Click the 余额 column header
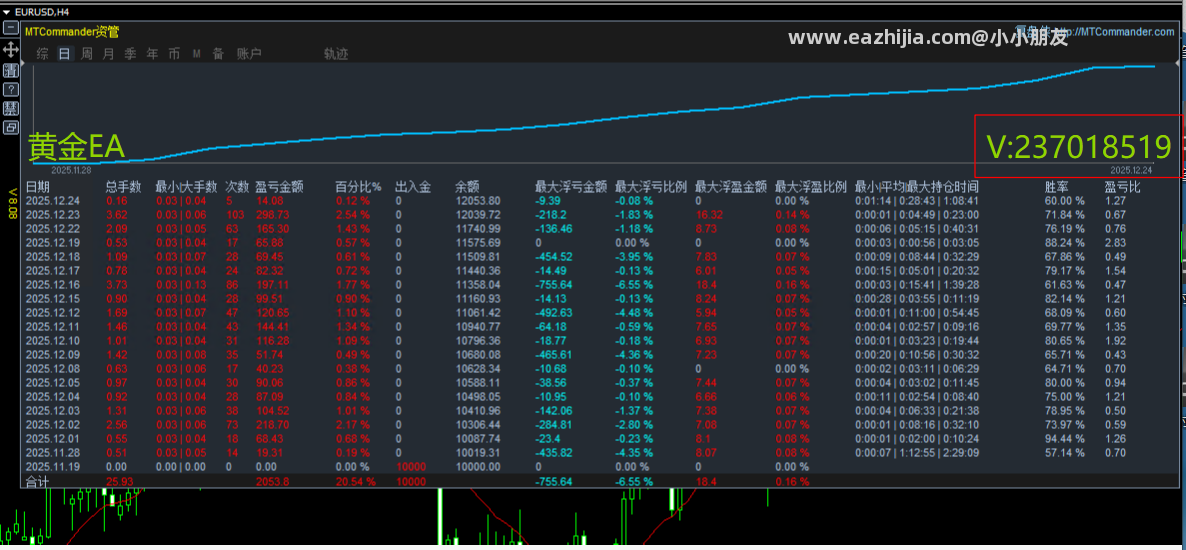This screenshot has width=1186, height=550. tap(467, 187)
